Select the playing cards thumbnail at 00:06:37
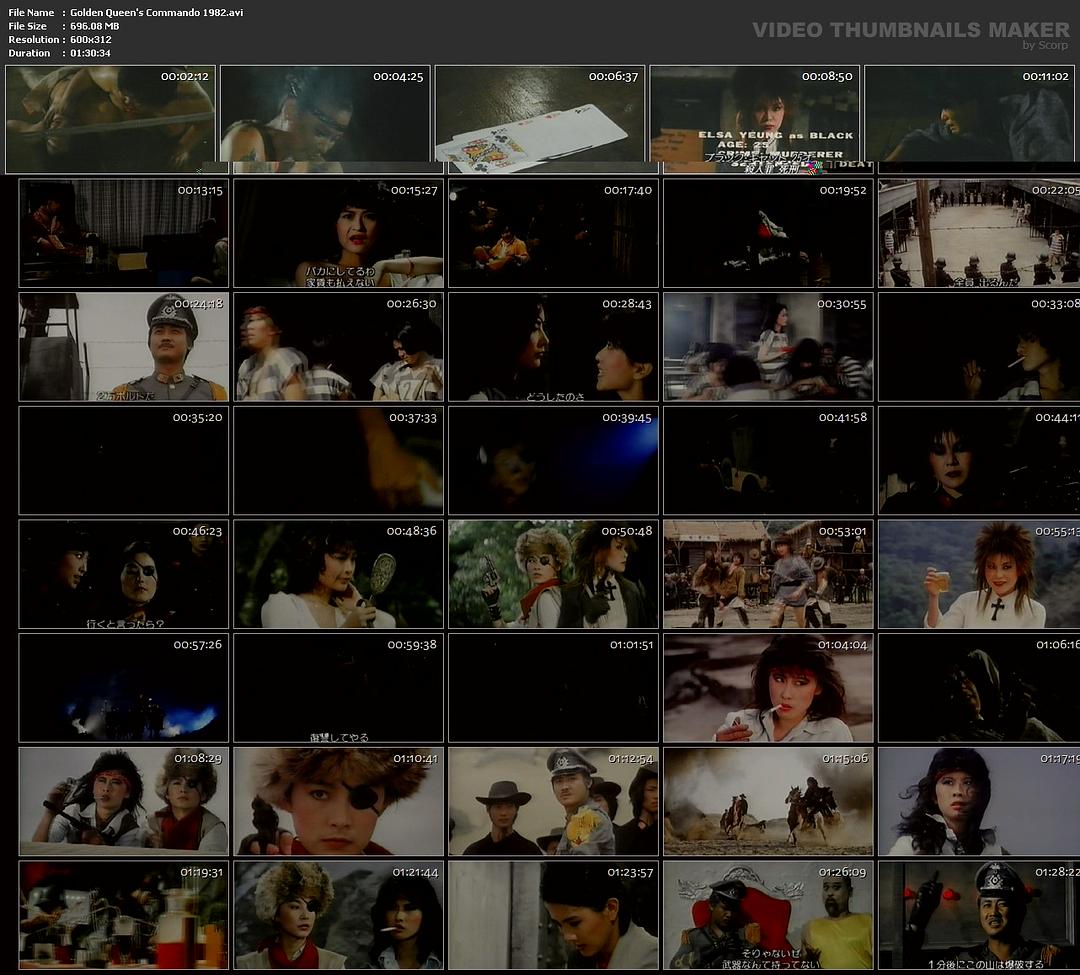This screenshot has height=975, width=1080. tap(540, 119)
